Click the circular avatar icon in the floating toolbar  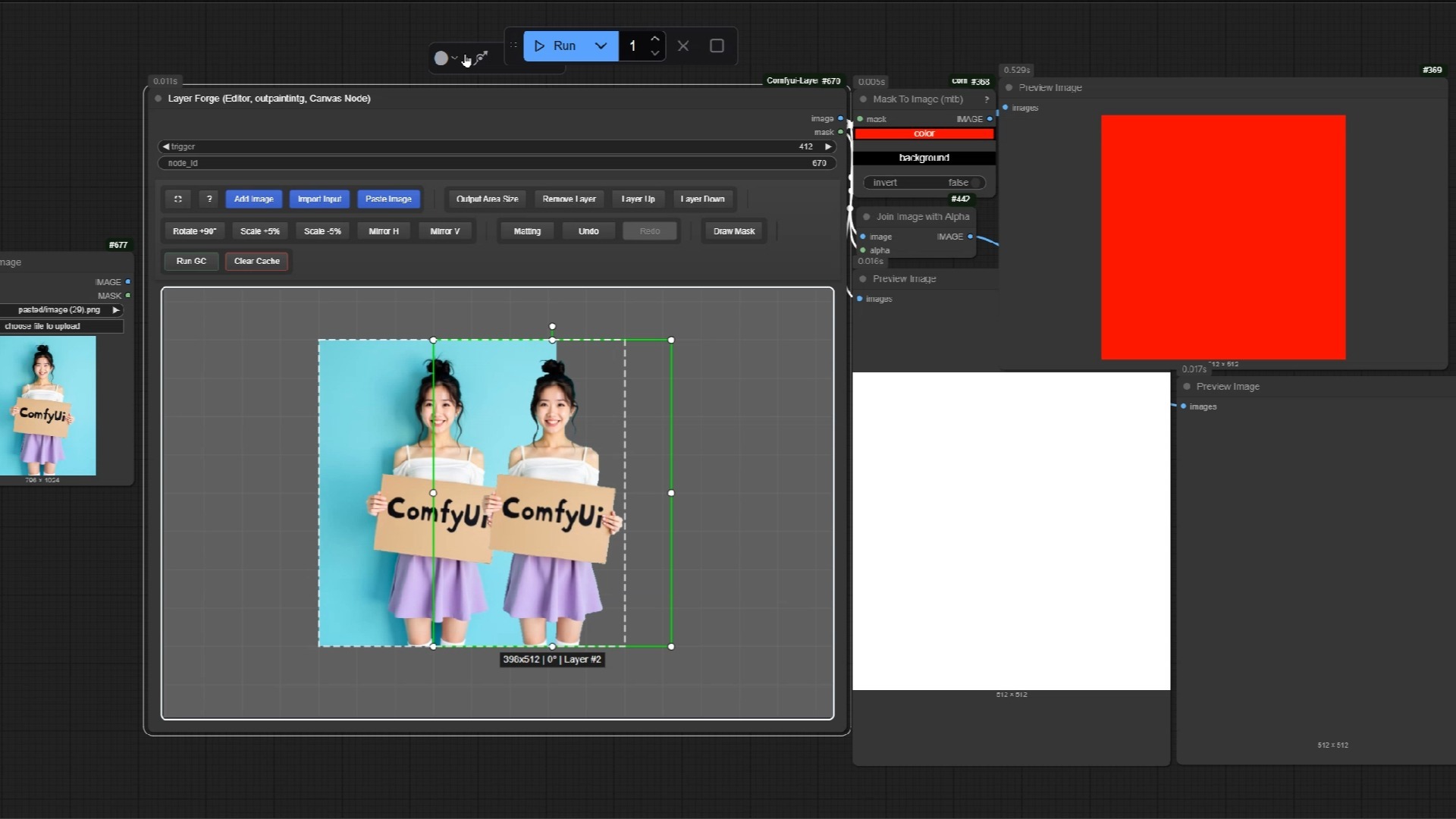tap(443, 58)
